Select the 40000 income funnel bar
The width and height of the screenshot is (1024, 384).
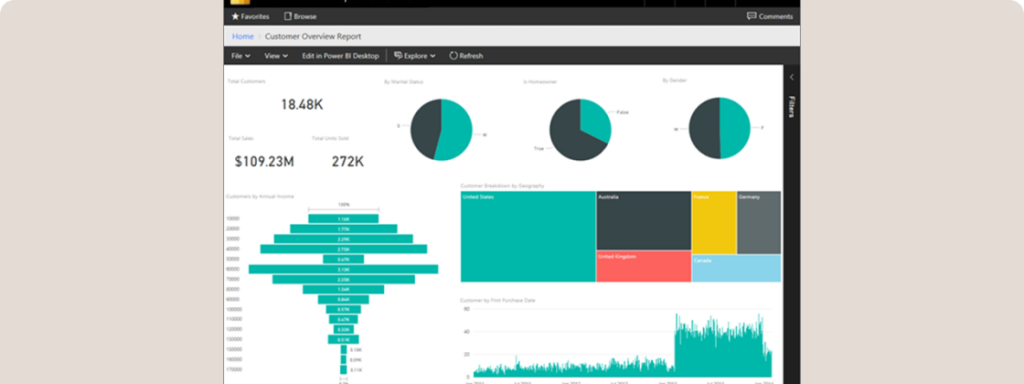344,249
